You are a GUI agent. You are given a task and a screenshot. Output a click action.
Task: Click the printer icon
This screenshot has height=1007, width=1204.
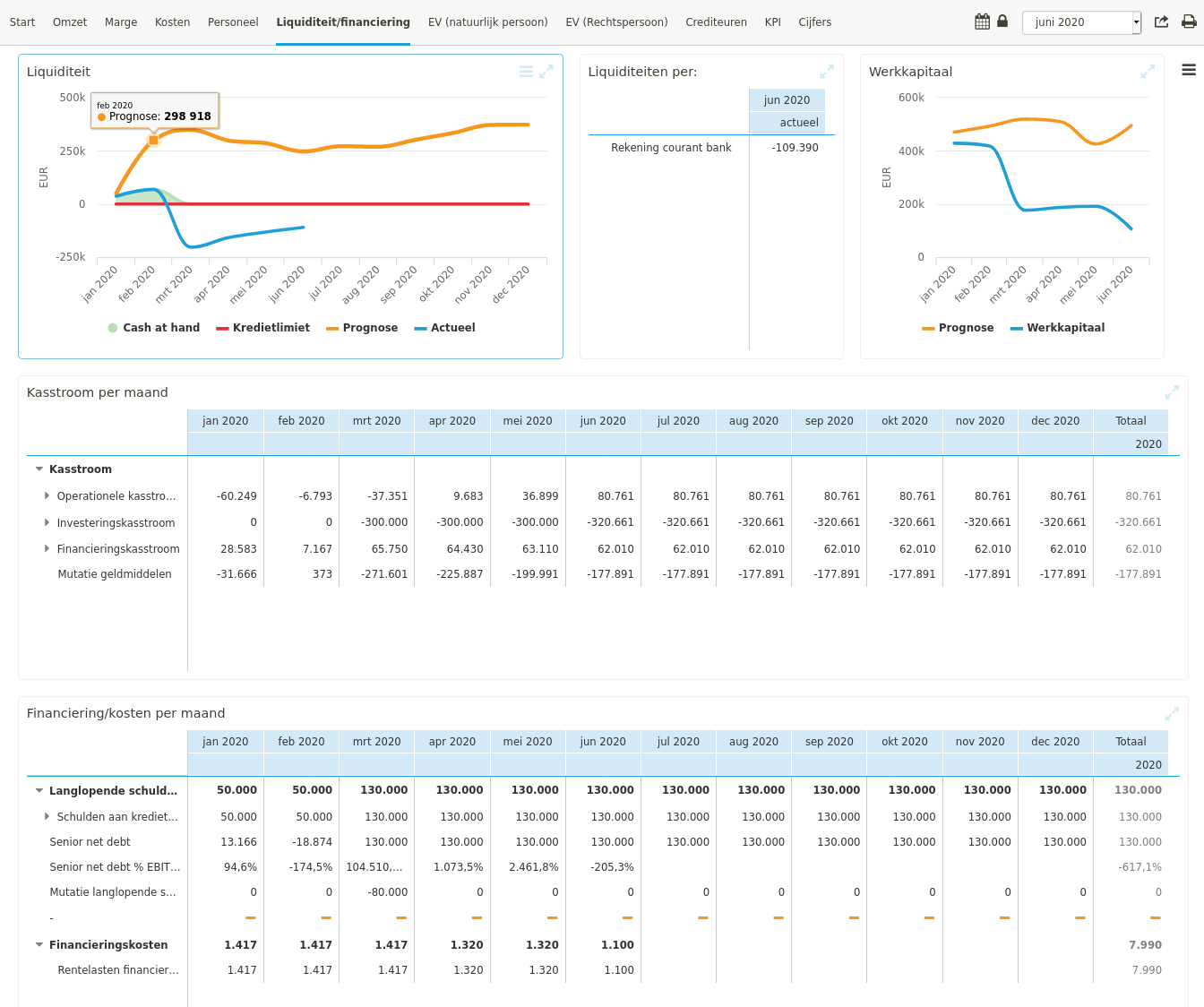1189,22
